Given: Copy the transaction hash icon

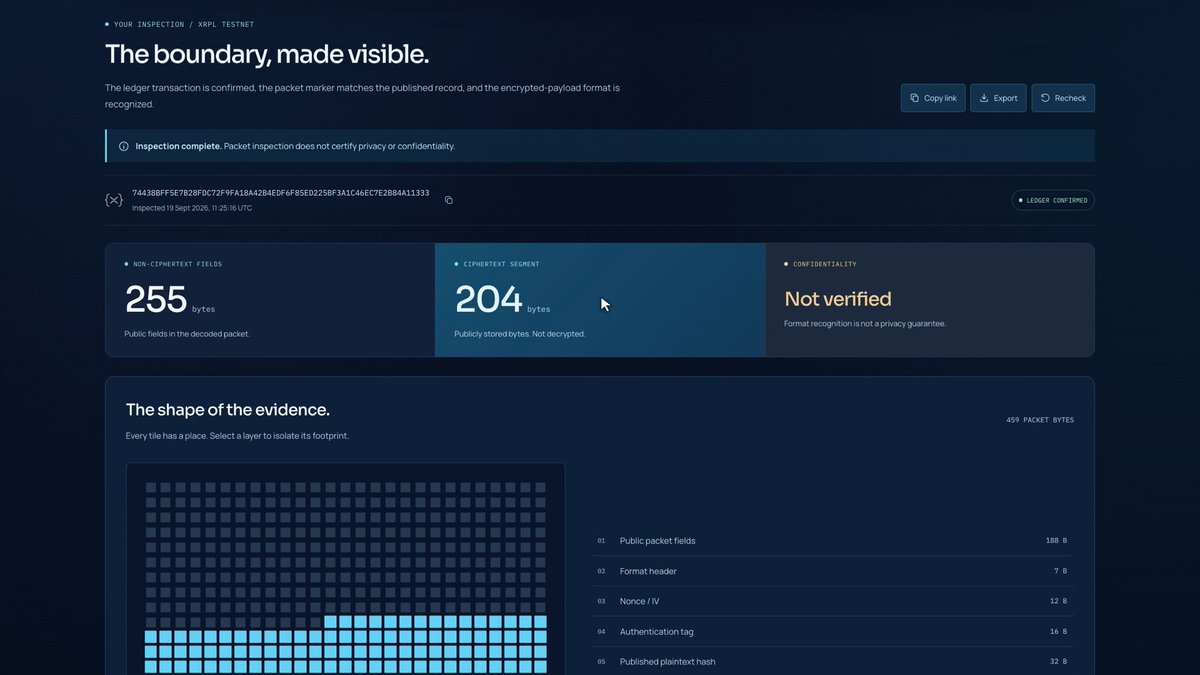Looking at the screenshot, I should (448, 200).
